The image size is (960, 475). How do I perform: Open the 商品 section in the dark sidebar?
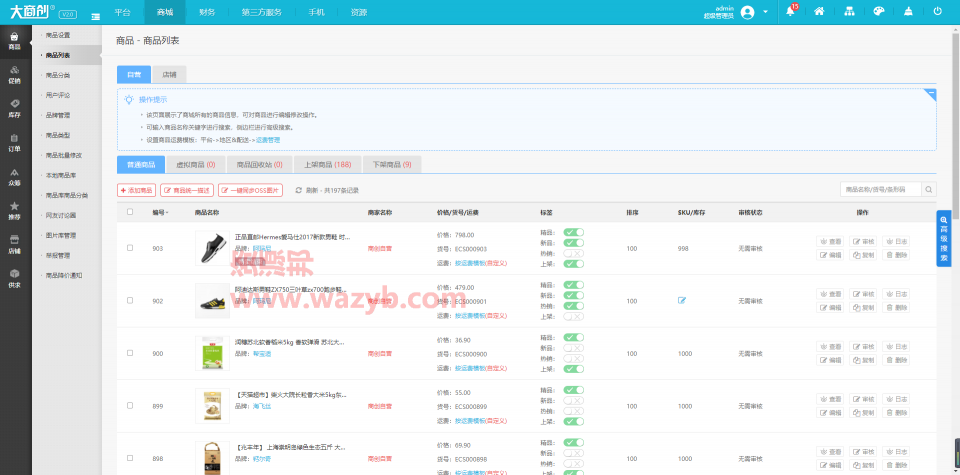(14, 42)
